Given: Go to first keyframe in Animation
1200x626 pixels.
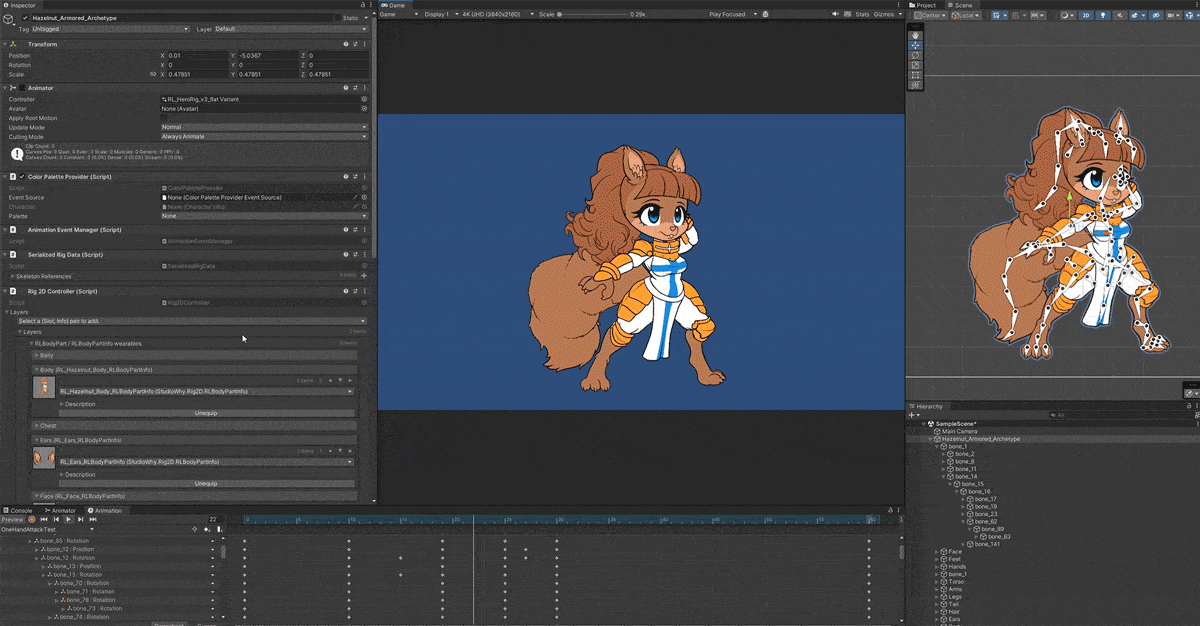Looking at the screenshot, I should (x=44, y=519).
